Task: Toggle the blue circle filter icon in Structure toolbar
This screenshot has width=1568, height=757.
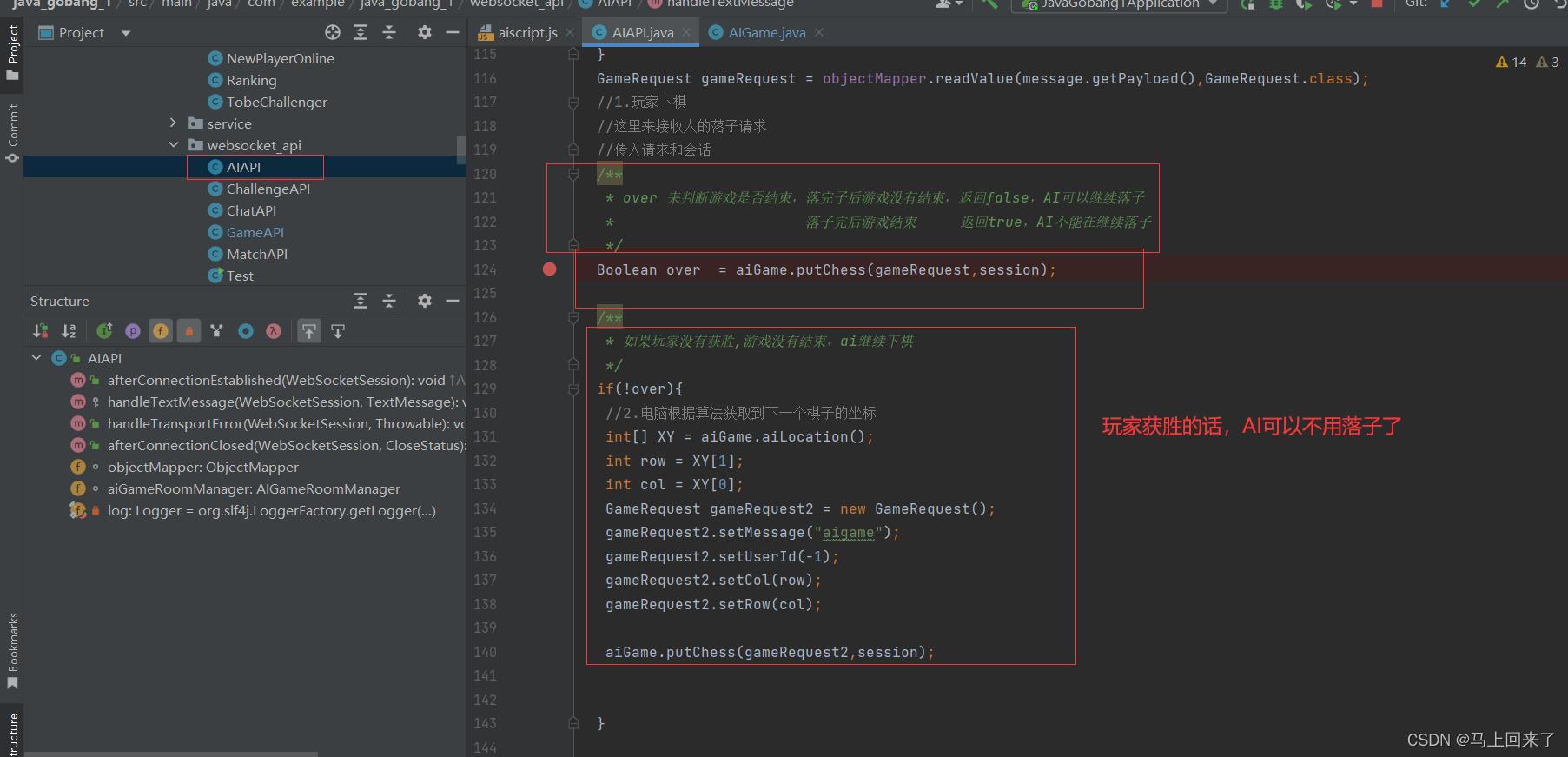Action: (246, 331)
